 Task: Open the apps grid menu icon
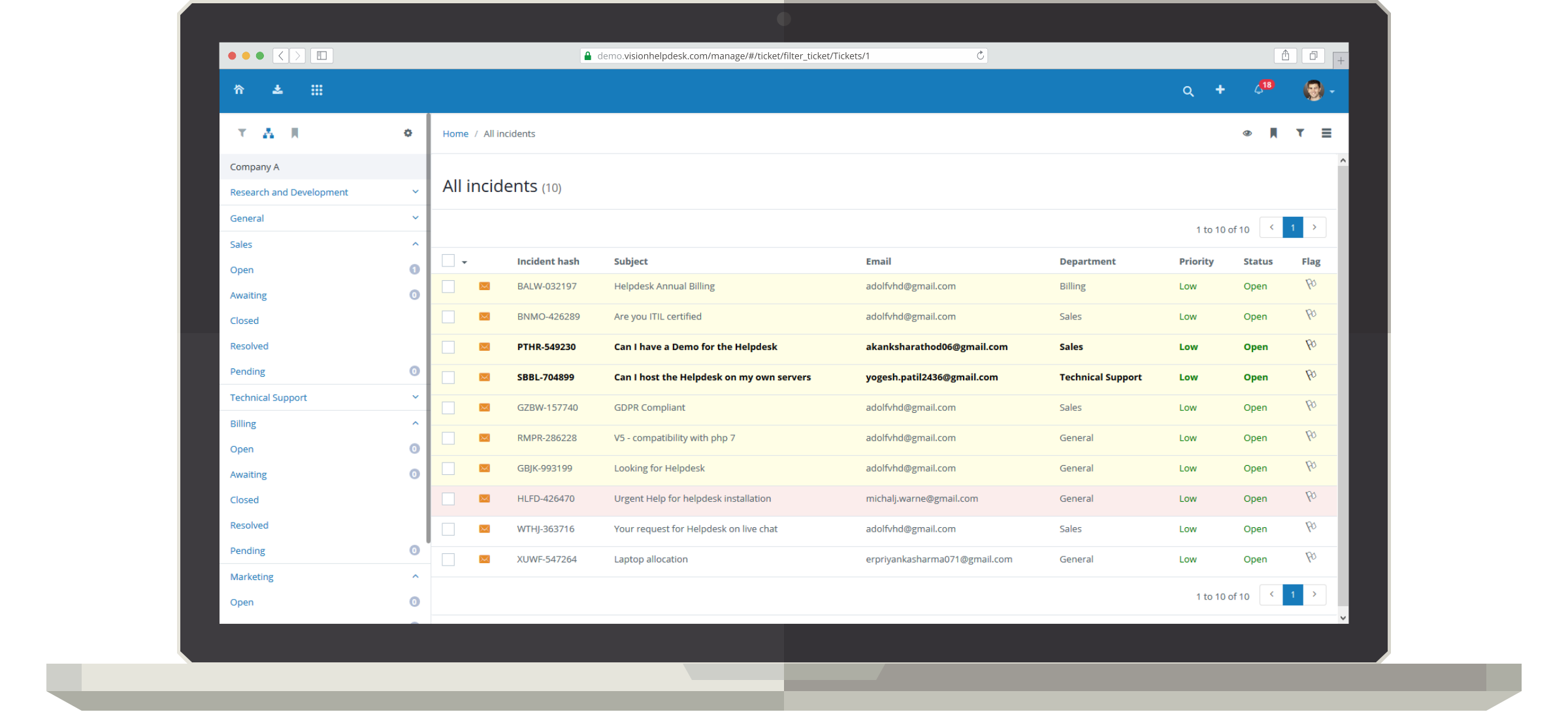pos(317,90)
